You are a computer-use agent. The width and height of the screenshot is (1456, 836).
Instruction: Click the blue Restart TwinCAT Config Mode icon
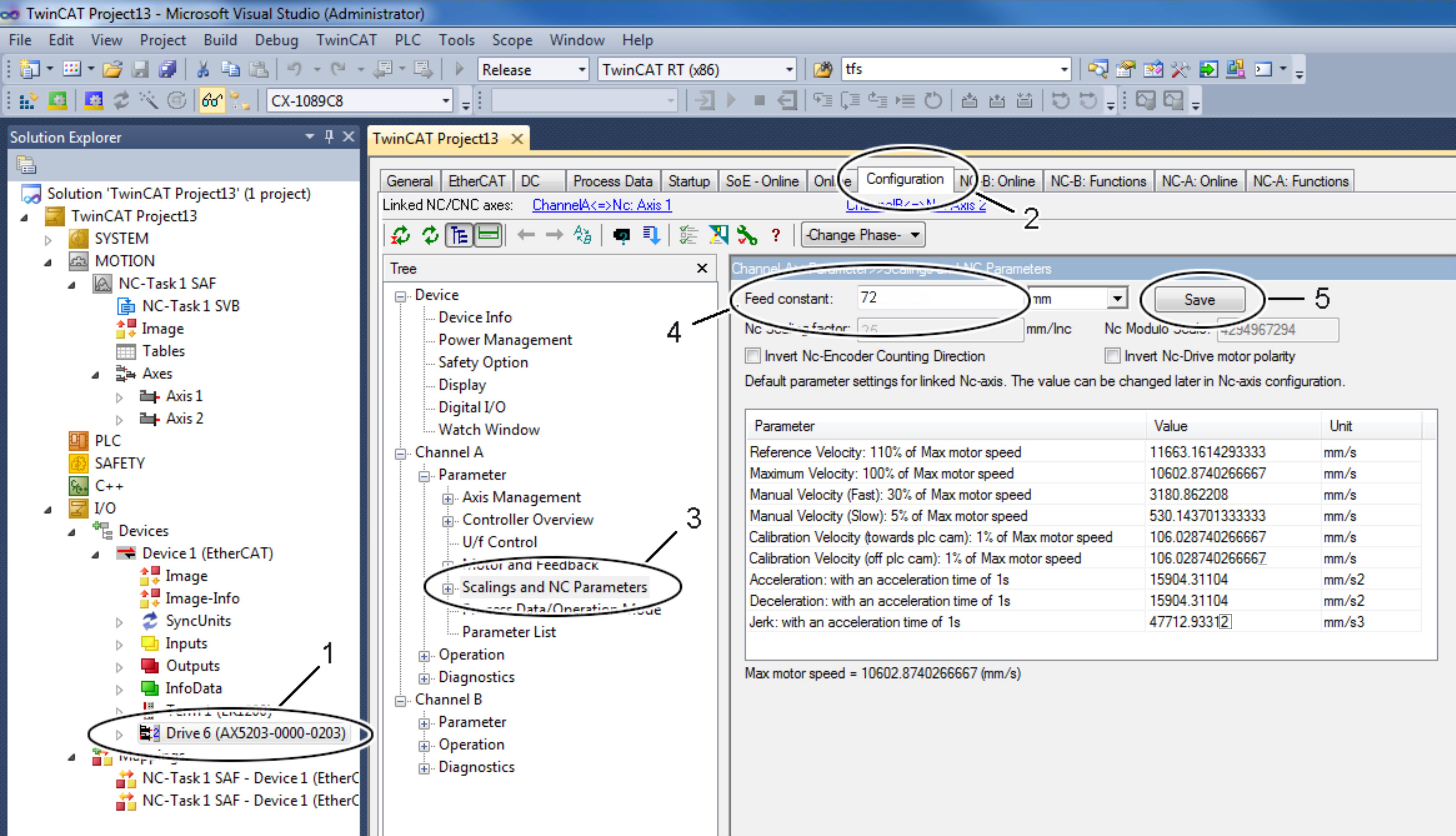coord(93,101)
